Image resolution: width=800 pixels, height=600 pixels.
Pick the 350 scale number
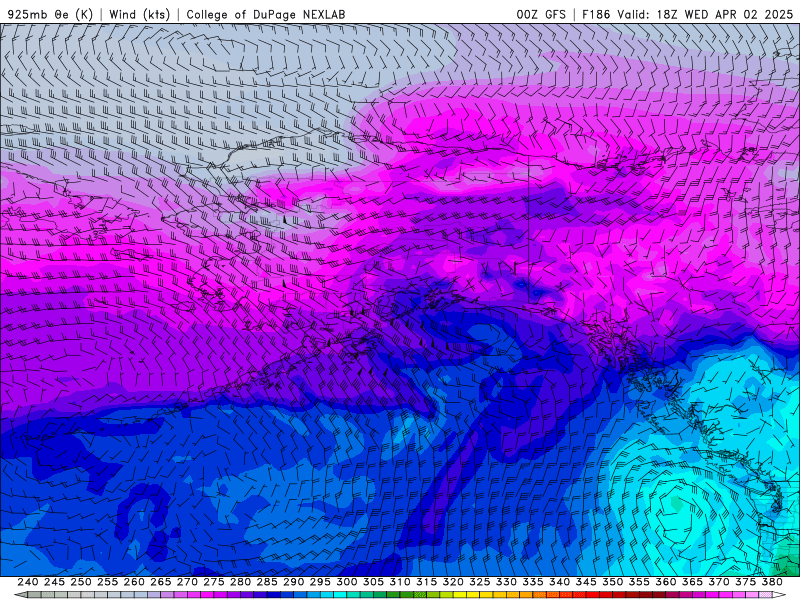[613, 582]
